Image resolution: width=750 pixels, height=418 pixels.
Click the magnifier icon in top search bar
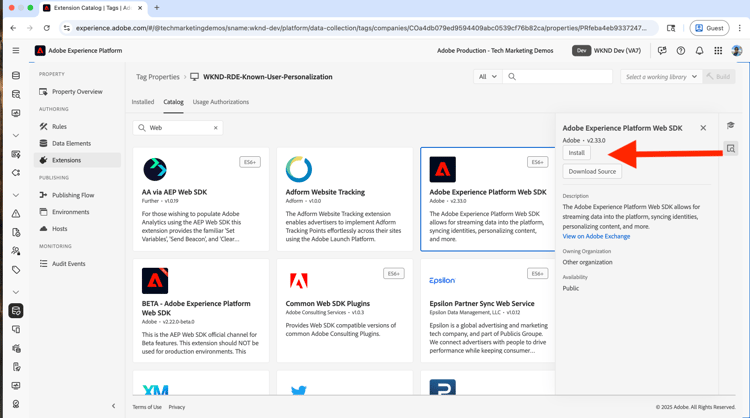pos(512,77)
